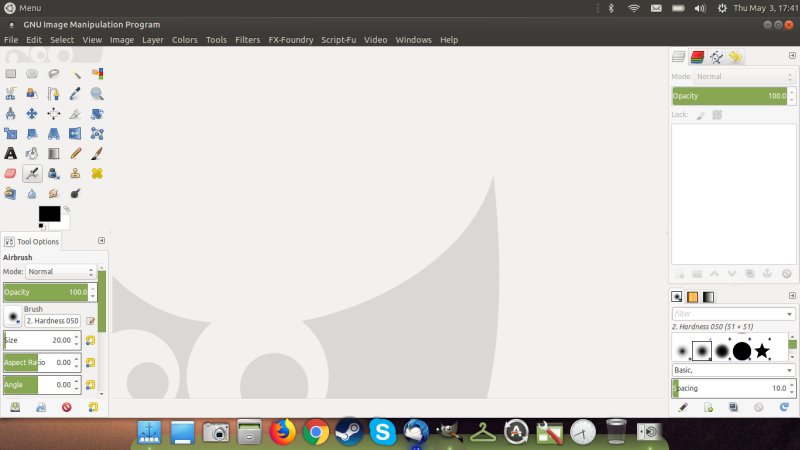The width and height of the screenshot is (800, 450).
Task: Switch to the Gradients tab
Action: point(709,297)
